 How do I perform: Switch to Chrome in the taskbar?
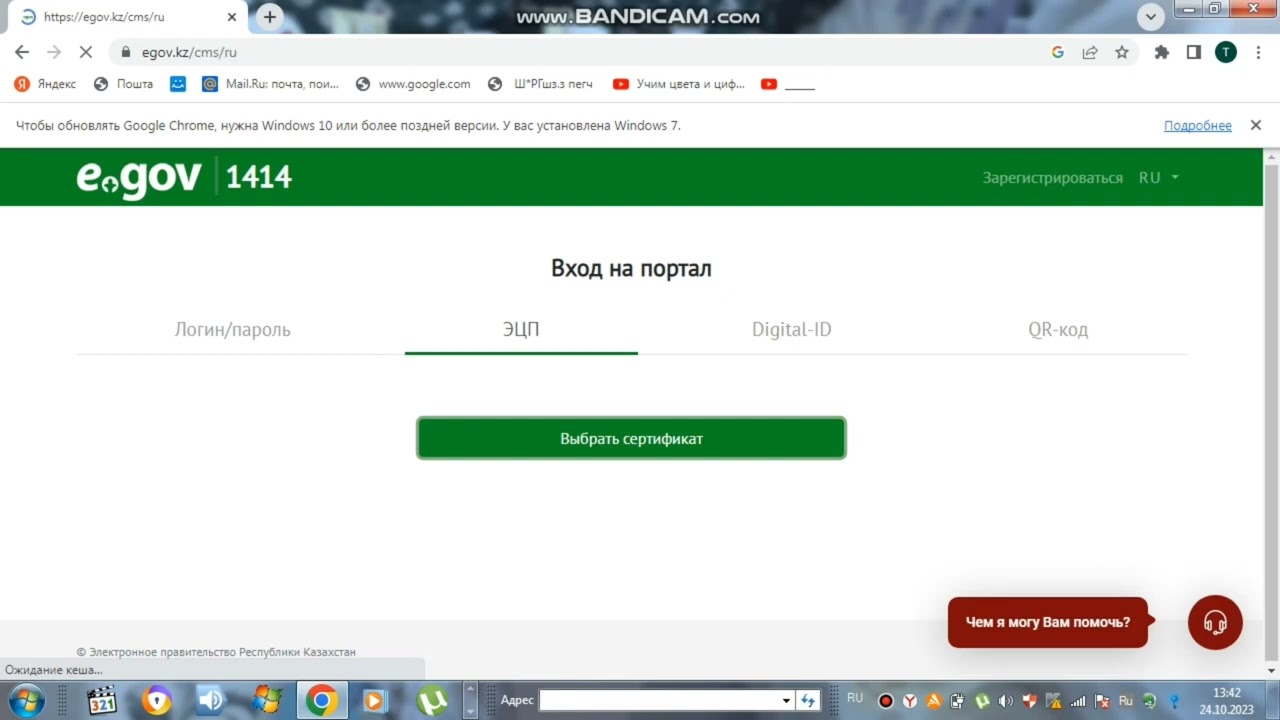321,700
